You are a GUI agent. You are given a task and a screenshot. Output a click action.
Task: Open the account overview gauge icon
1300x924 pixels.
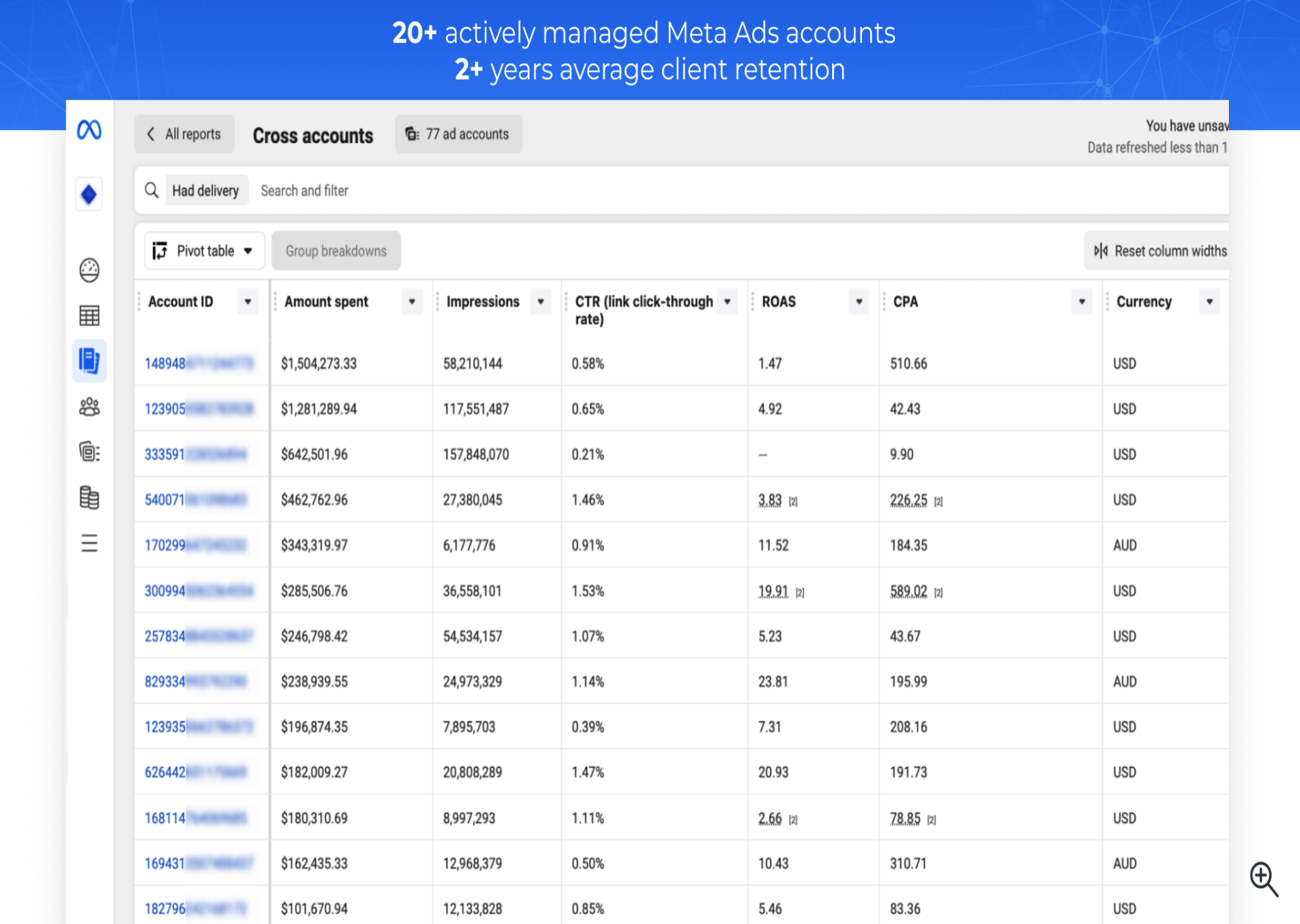pos(89,270)
